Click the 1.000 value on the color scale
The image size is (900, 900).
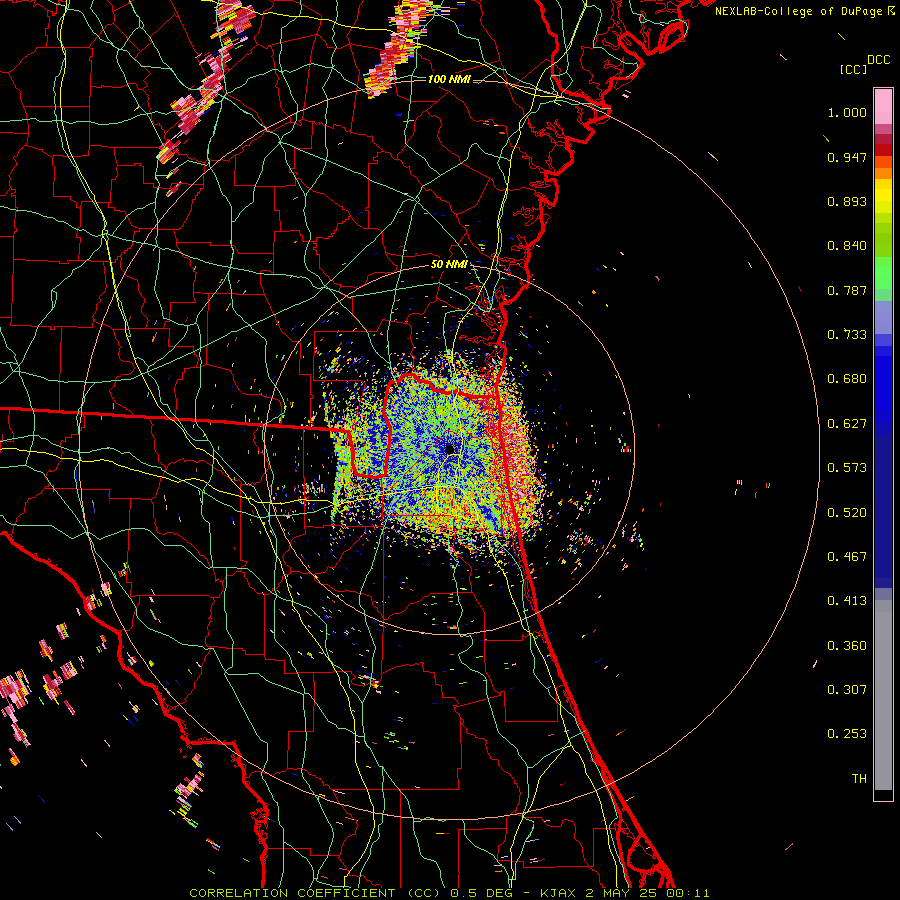coord(847,112)
